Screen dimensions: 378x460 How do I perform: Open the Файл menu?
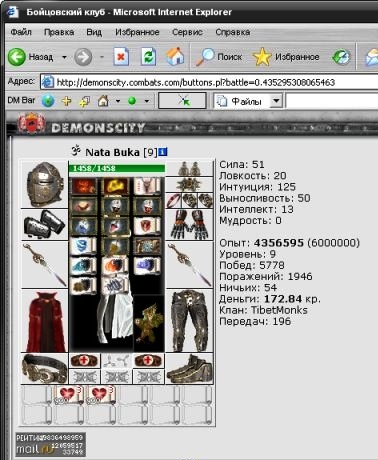tap(21, 32)
